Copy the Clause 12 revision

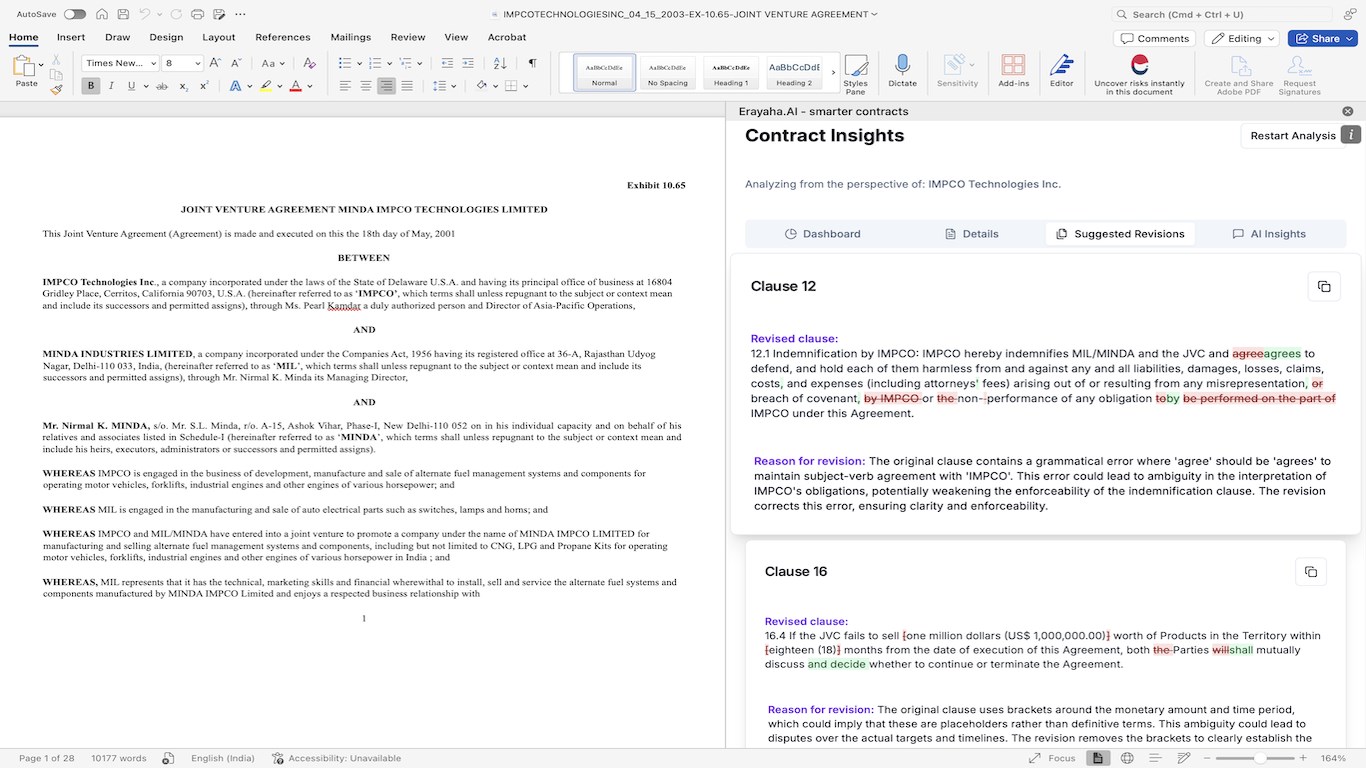click(x=1324, y=286)
